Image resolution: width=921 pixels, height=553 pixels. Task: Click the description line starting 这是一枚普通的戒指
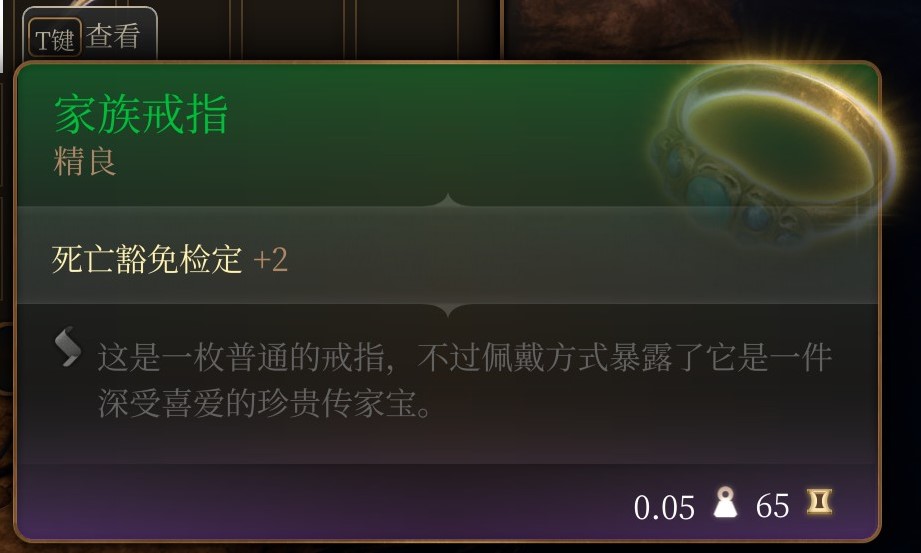pos(465,357)
